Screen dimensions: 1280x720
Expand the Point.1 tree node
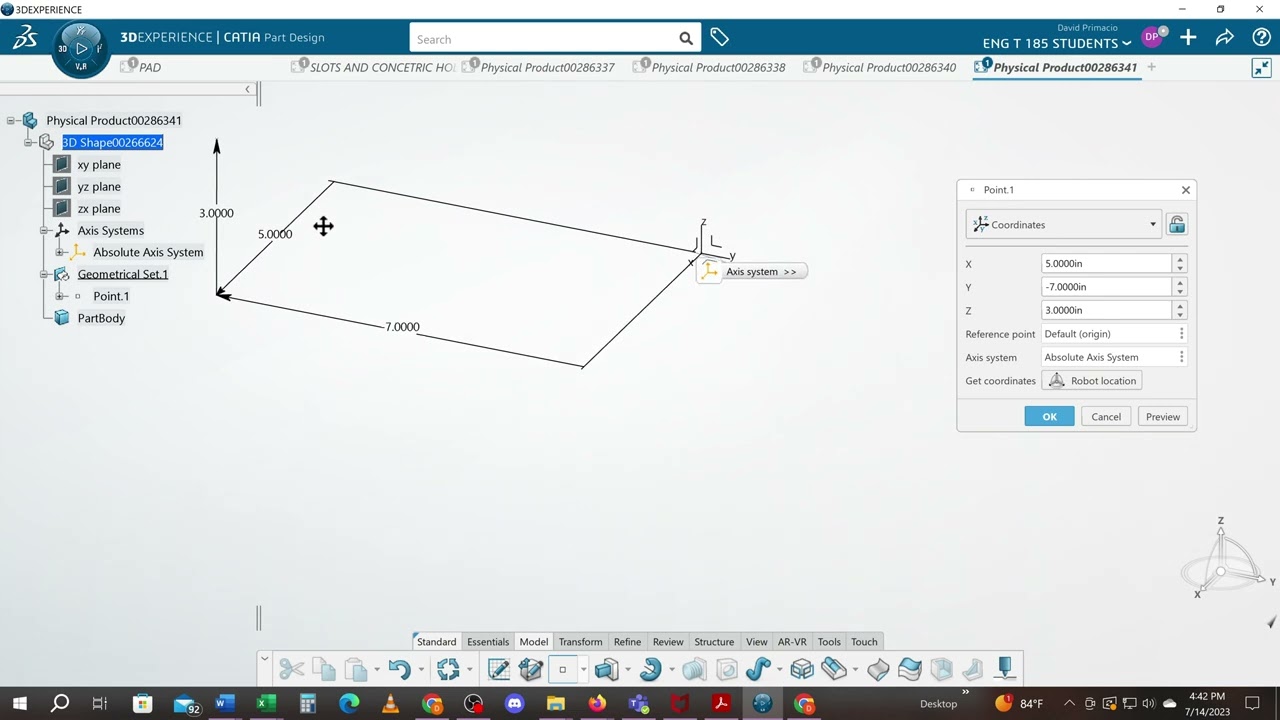coord(60,297)
